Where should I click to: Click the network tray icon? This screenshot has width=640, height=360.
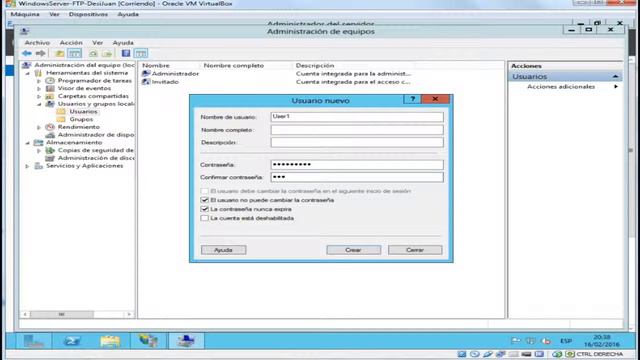coord(531,340)
